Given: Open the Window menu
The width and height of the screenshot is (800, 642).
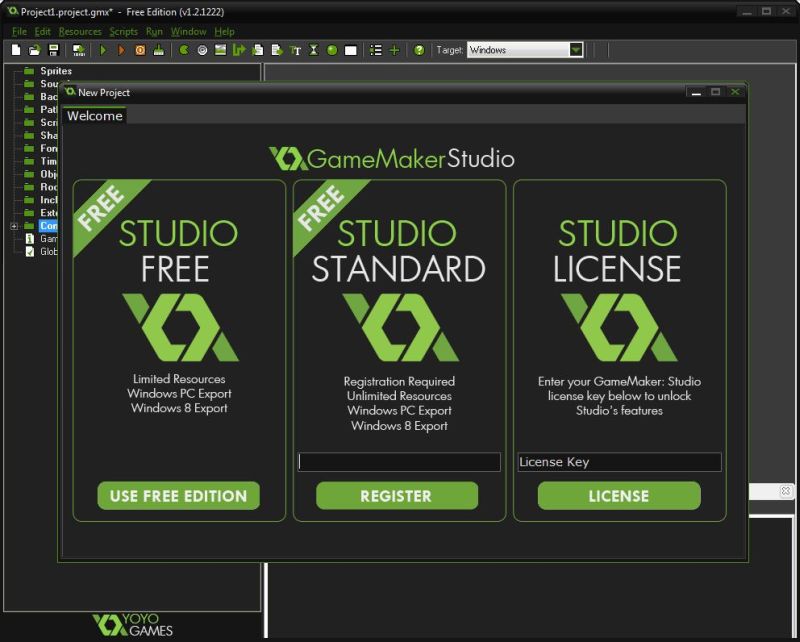Looking at the screenshot, I should coord(188,32).
